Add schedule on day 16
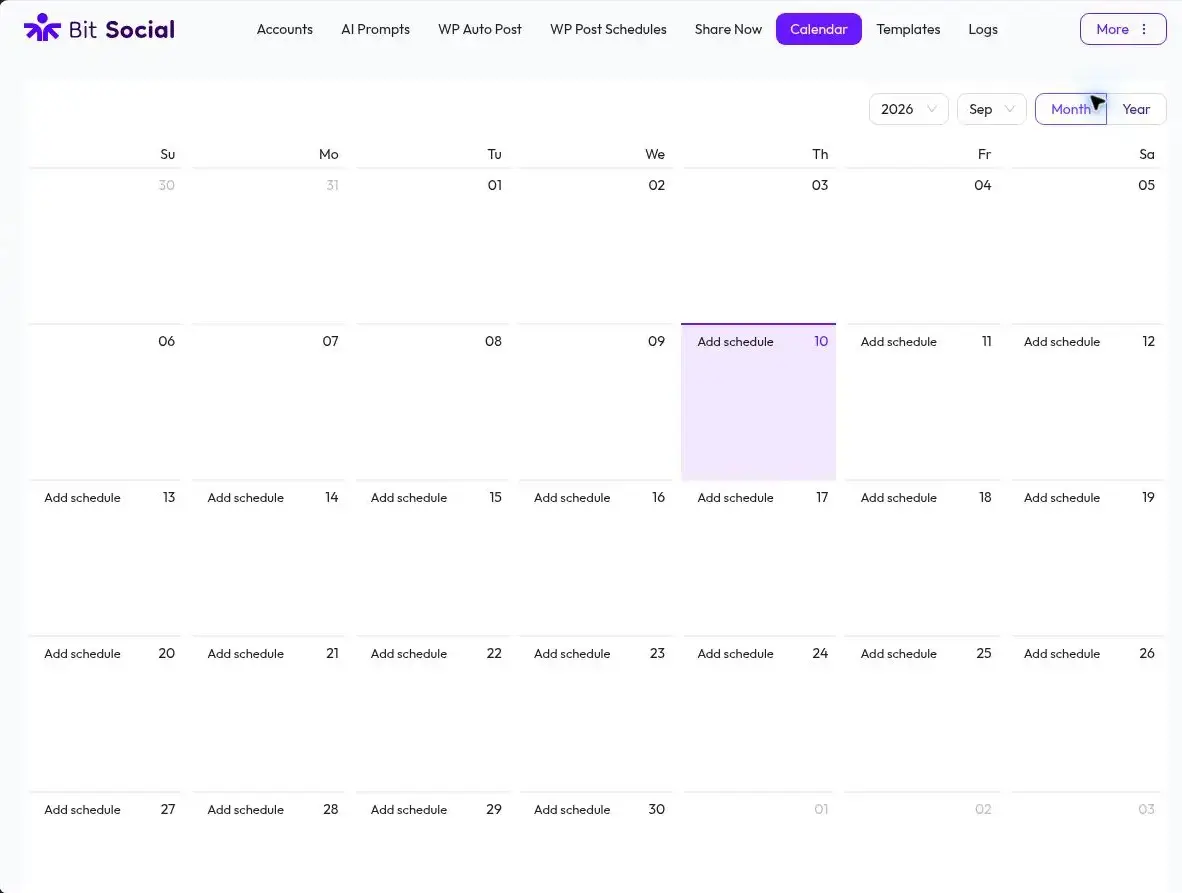The image size is (1182, 893). pyautogui.click(x=572, y=497)
